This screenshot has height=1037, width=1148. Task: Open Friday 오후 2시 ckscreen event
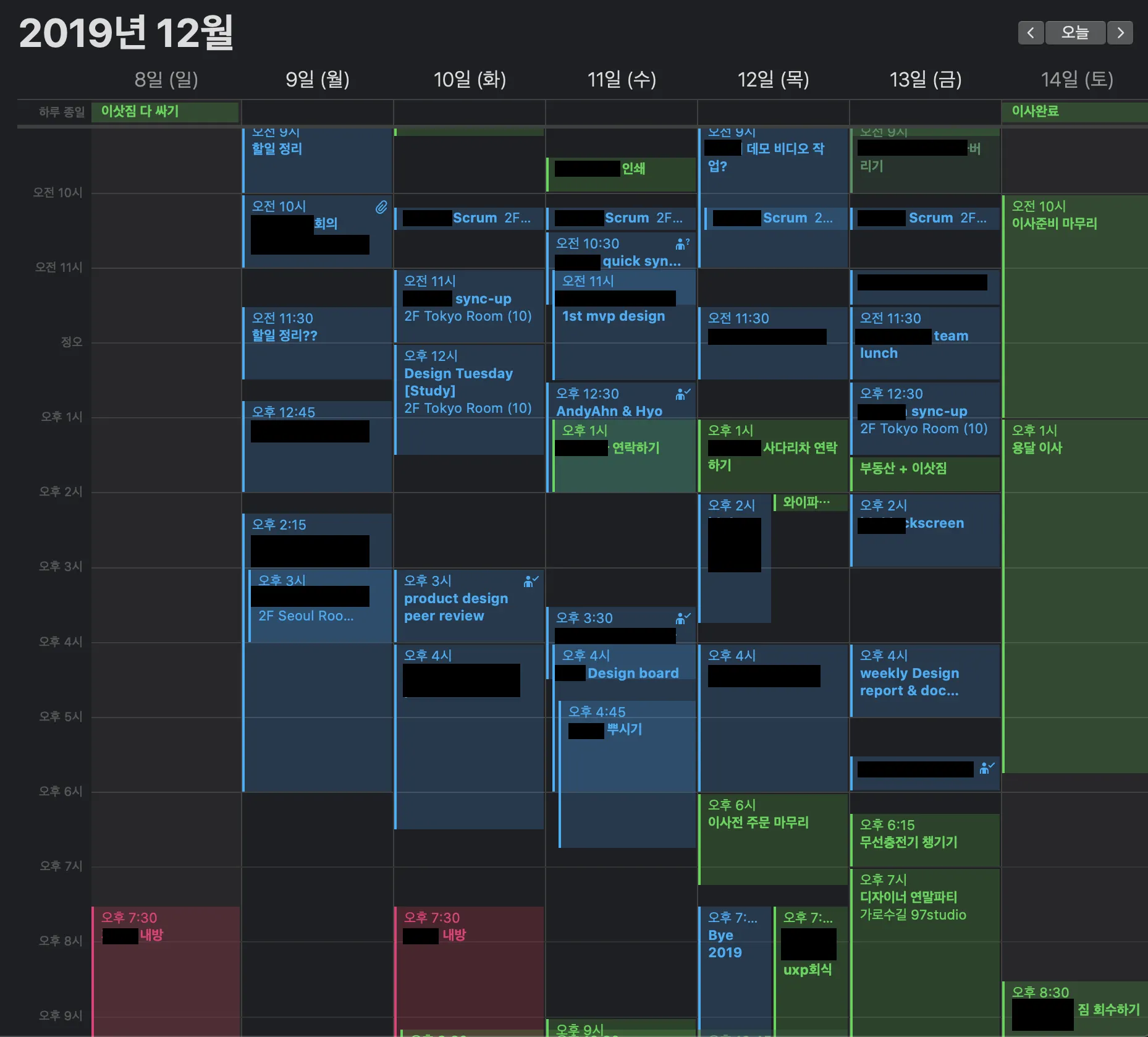coord(926,530)
